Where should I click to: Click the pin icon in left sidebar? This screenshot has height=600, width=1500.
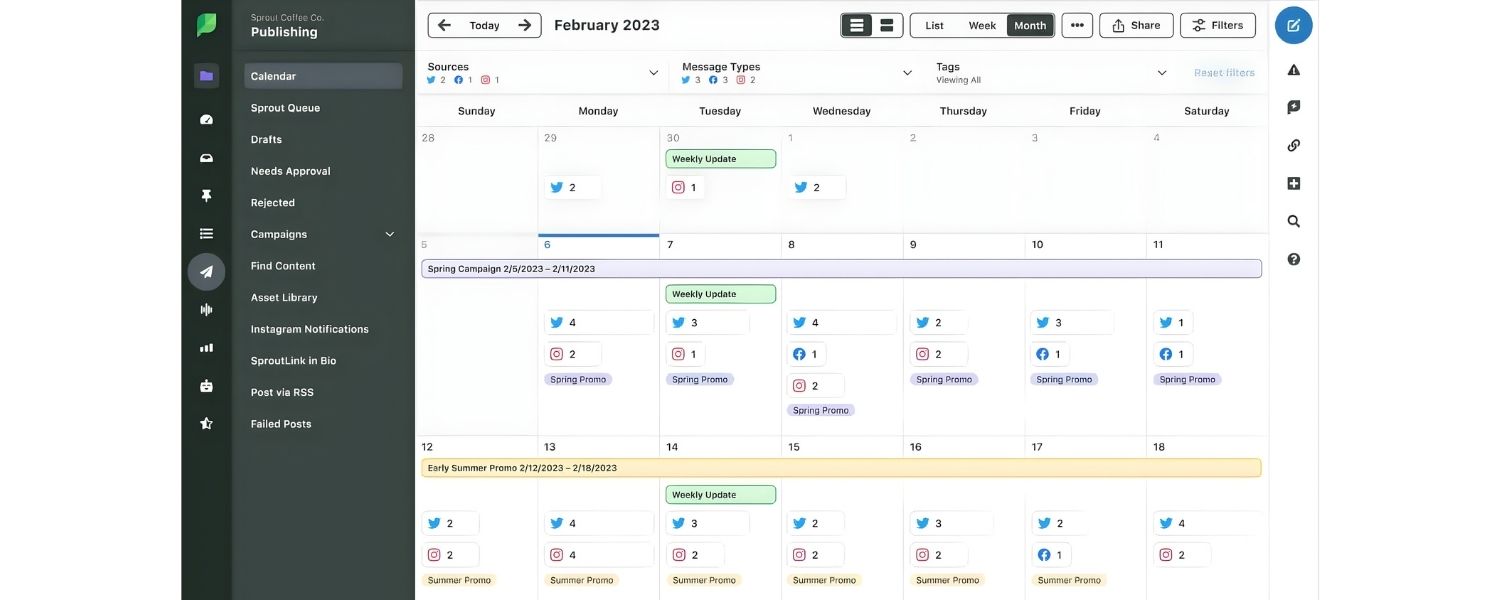pos(206,196)
